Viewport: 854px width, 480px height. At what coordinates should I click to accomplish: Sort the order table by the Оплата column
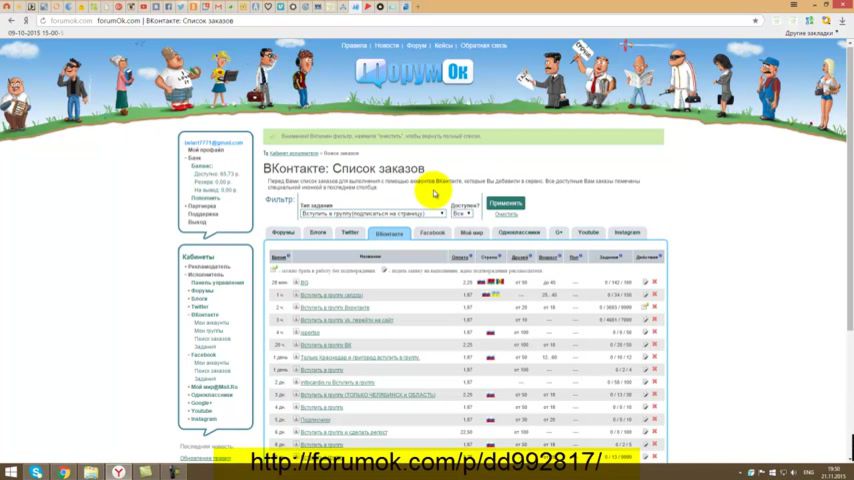(x=460, y=257)
